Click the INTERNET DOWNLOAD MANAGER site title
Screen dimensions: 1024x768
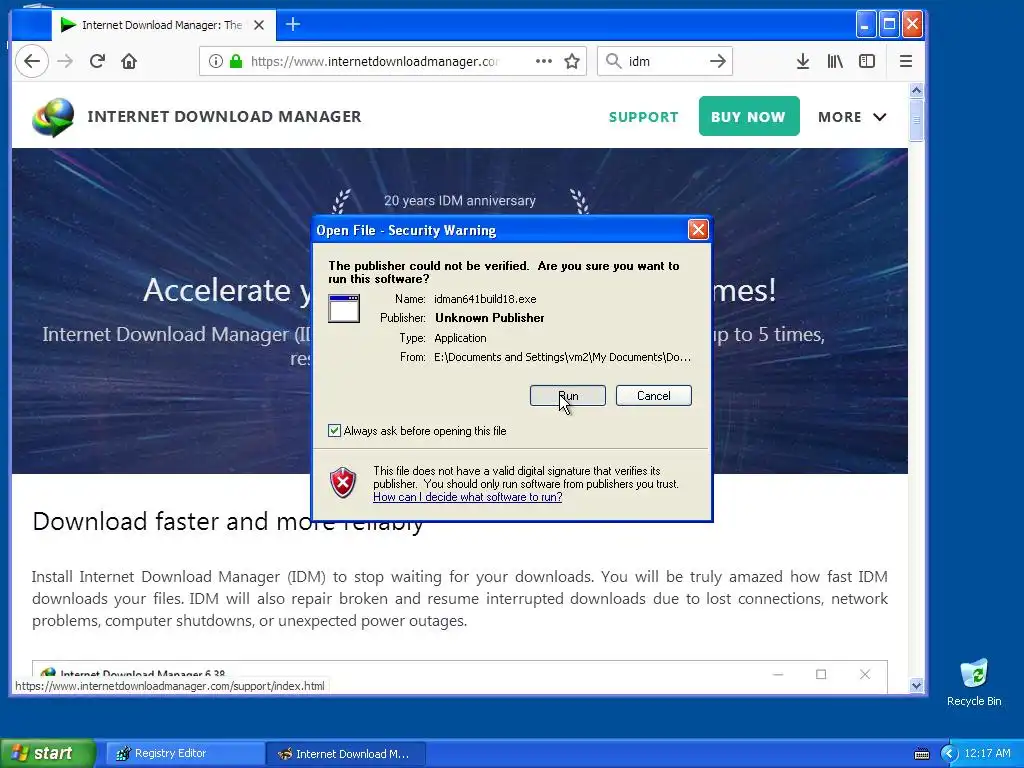point(224,117)
